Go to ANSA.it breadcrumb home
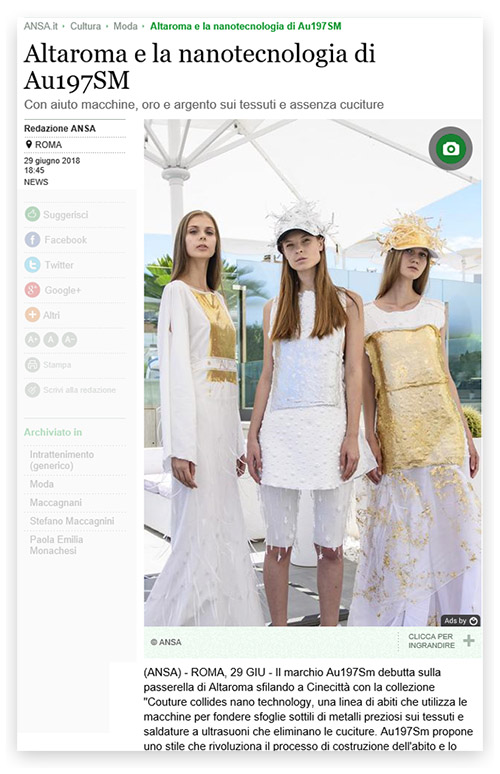The width and height of the screenshot is (500, 774). click(x=41, y=26)
